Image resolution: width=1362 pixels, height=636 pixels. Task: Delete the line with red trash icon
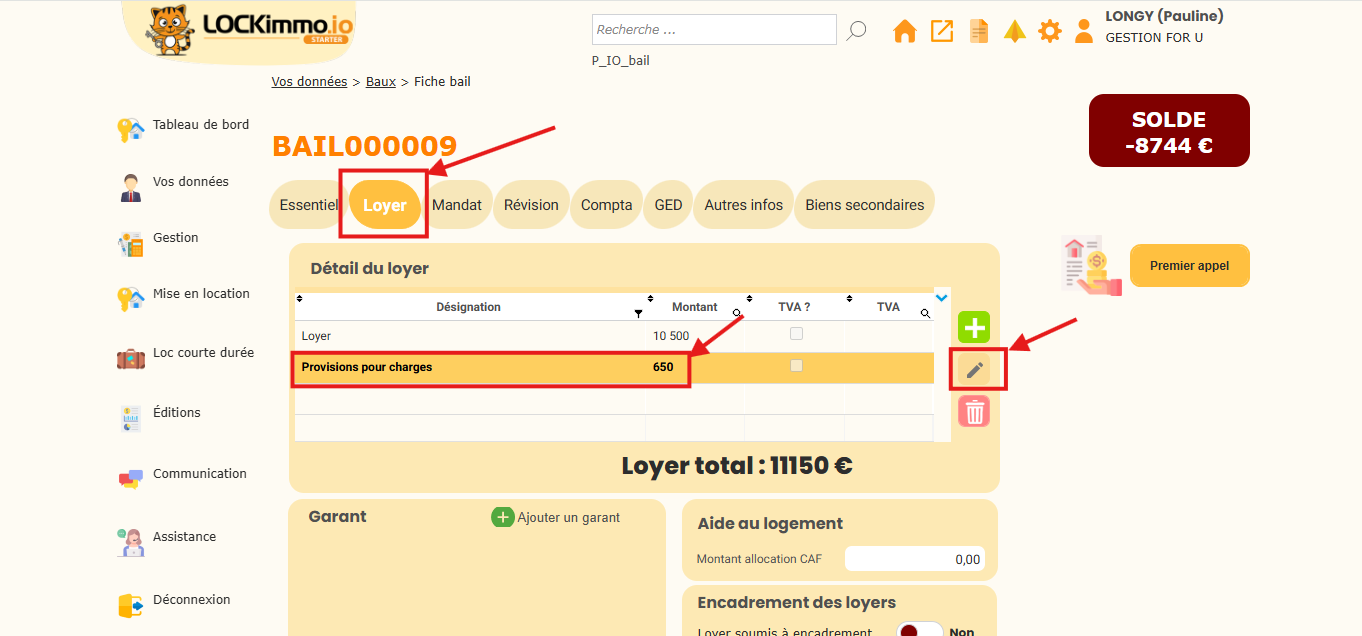click(974, 411)
